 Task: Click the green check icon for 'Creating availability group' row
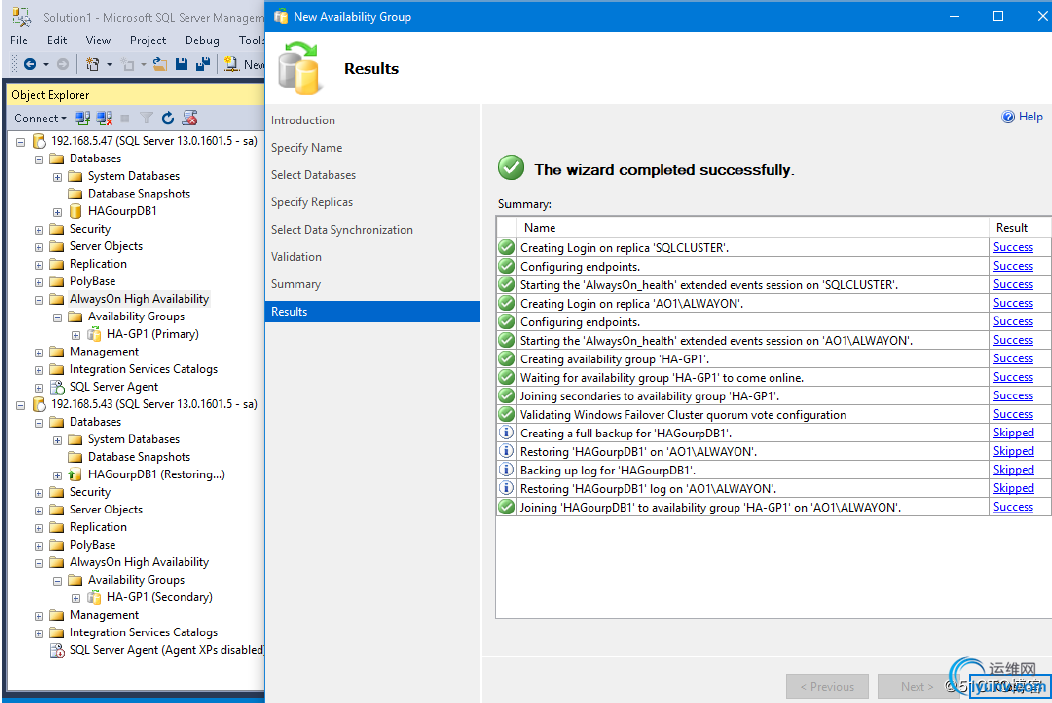tap(507, 359)
